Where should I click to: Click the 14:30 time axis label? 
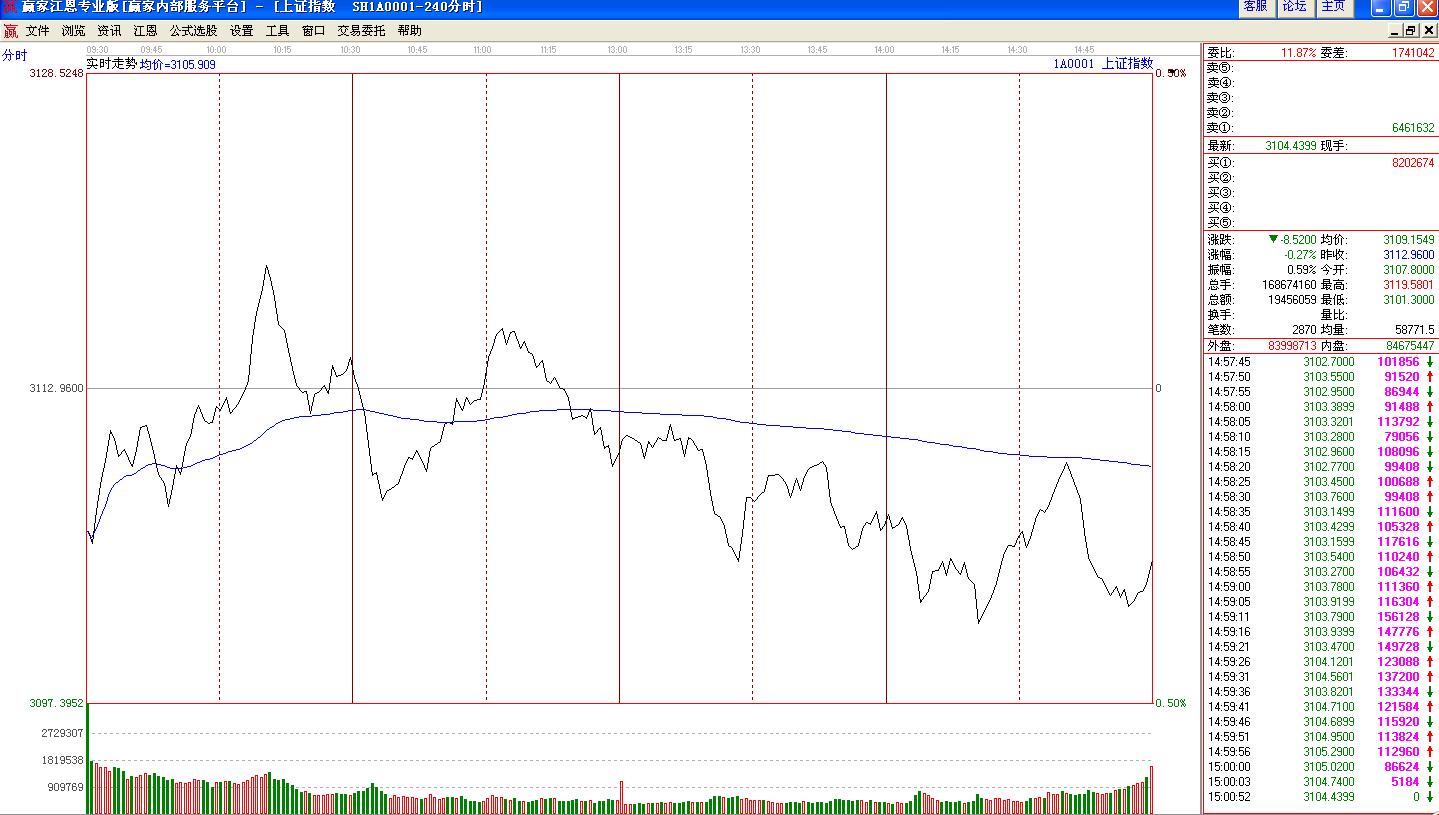[x=1017, y=49]
